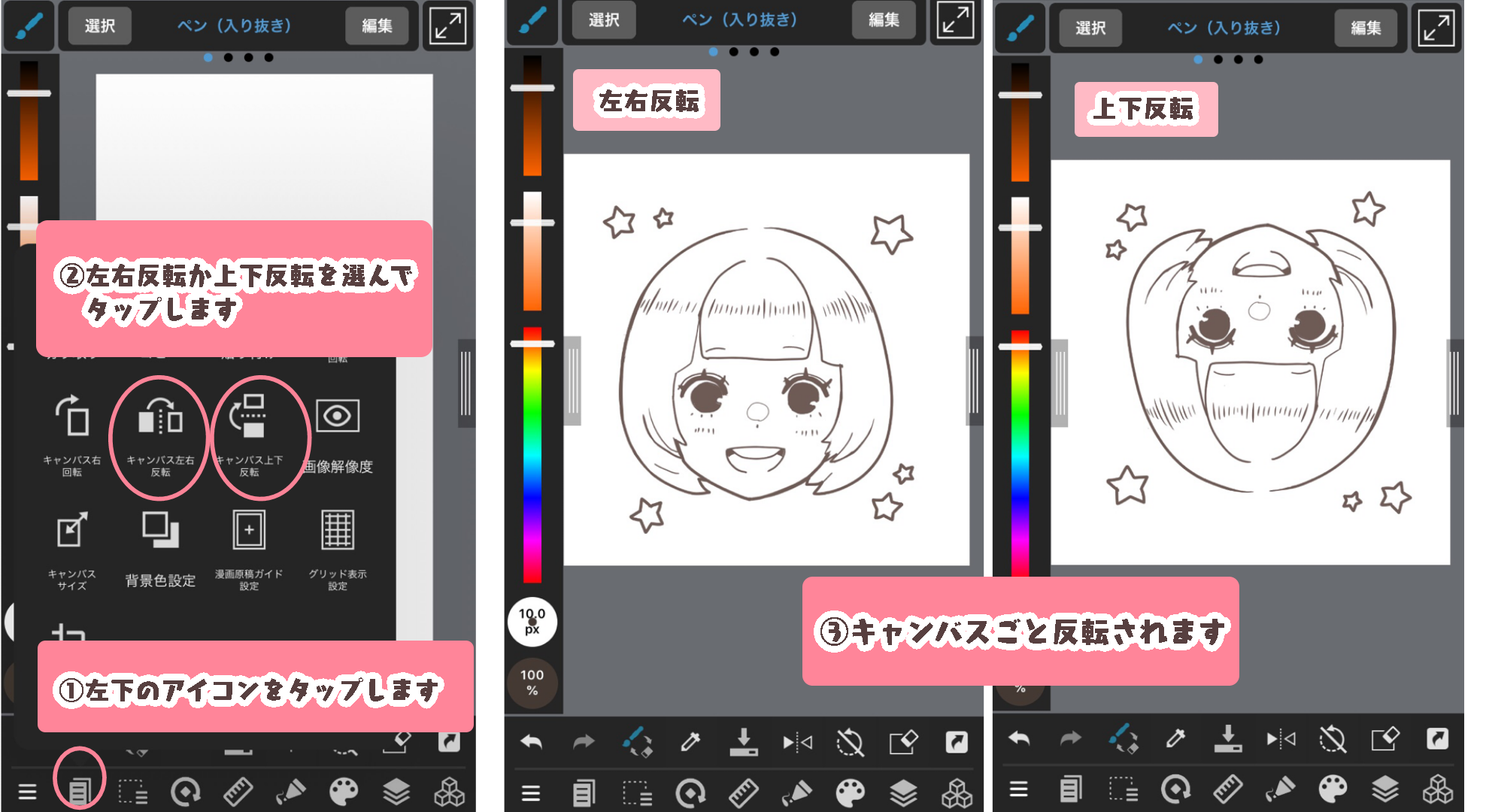1489x812 pixels.
Task: Toggle fullscreen icon in left screen
Action: pyautogui.click(x=447, y=26)
